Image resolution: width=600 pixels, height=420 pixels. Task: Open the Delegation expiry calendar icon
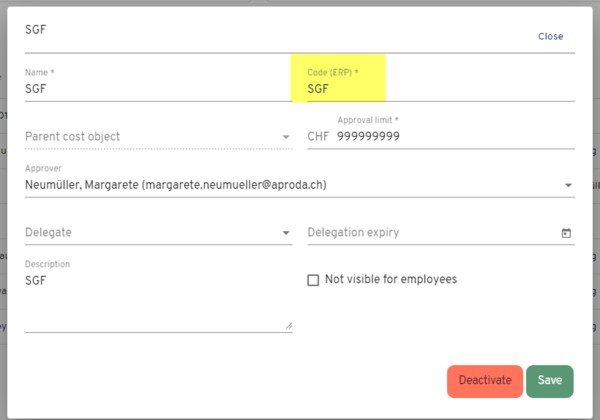567,233
